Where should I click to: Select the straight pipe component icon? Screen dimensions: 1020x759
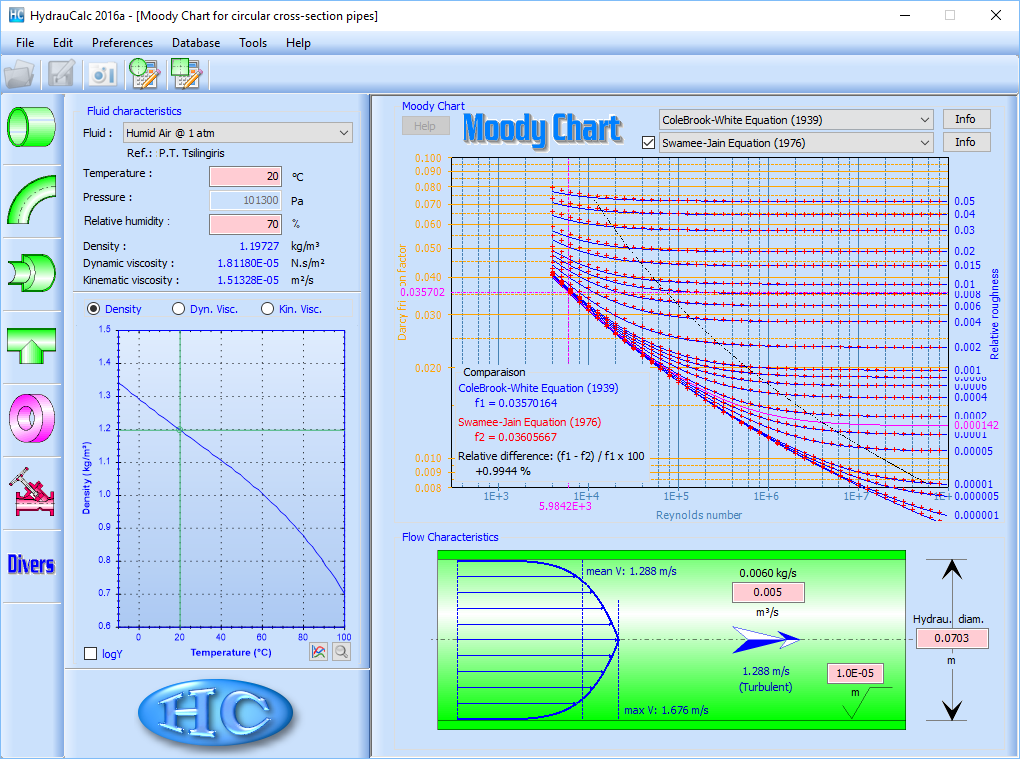pos(32,126)
